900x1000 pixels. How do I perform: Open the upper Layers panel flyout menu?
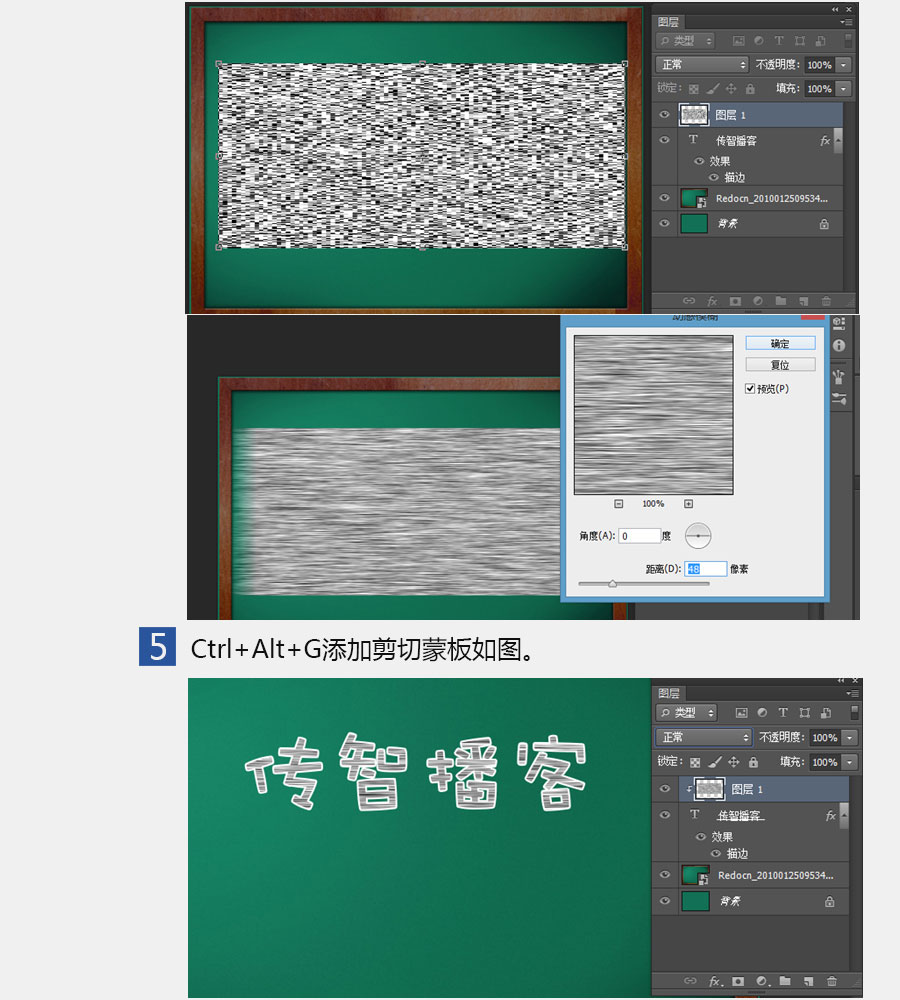tap(846, 22)
